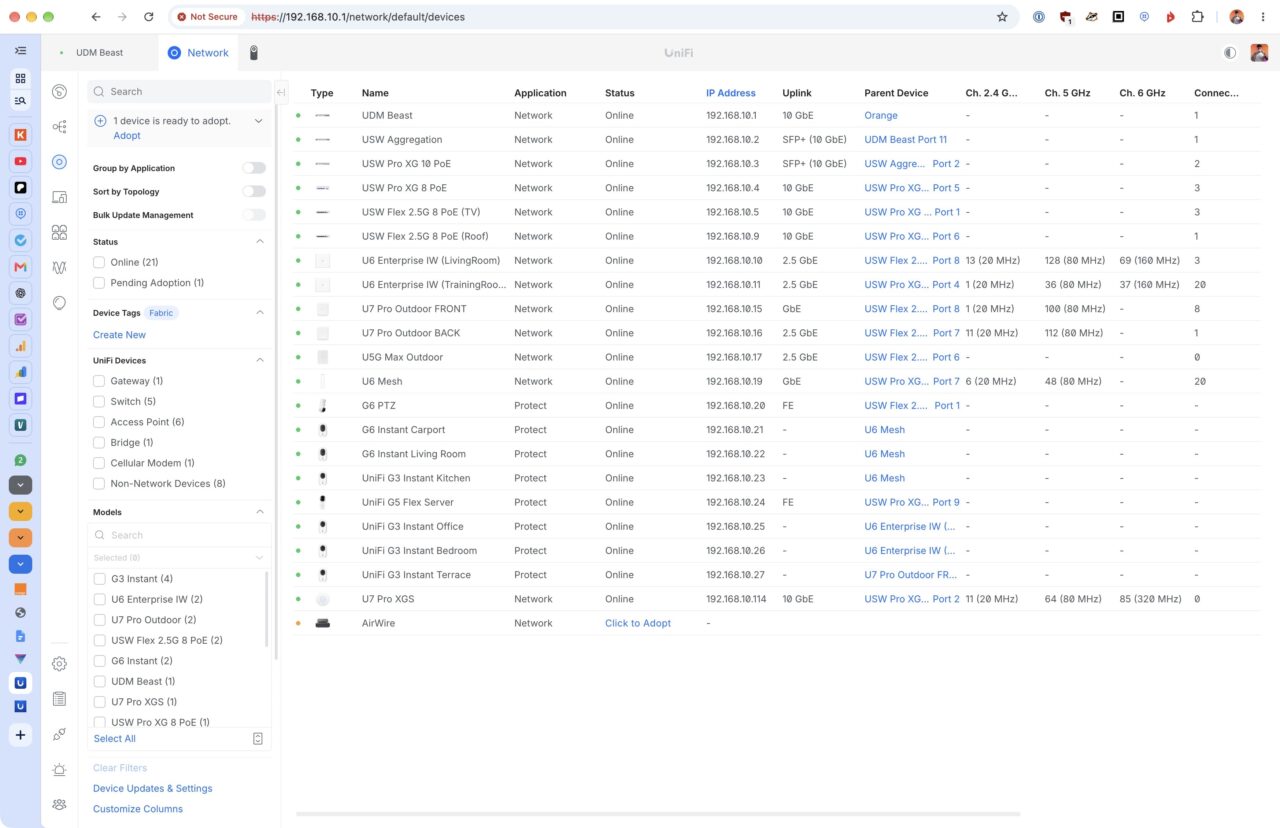Click the horizontal scrollbar under the device table
The width and height of the screenshot is (1280, 828).
tap(658, 814)
